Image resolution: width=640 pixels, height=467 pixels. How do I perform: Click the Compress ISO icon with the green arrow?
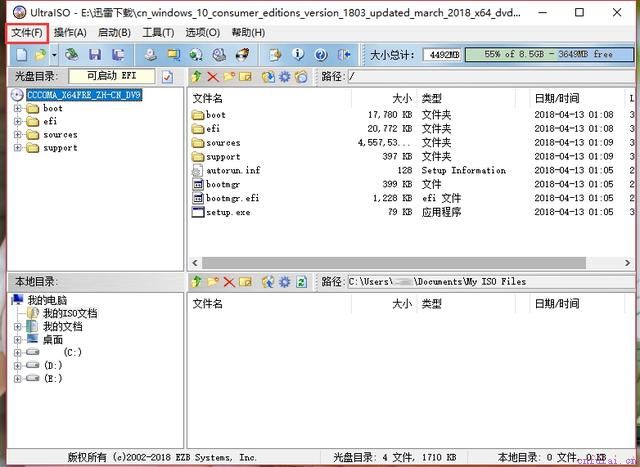click(196, 54)
